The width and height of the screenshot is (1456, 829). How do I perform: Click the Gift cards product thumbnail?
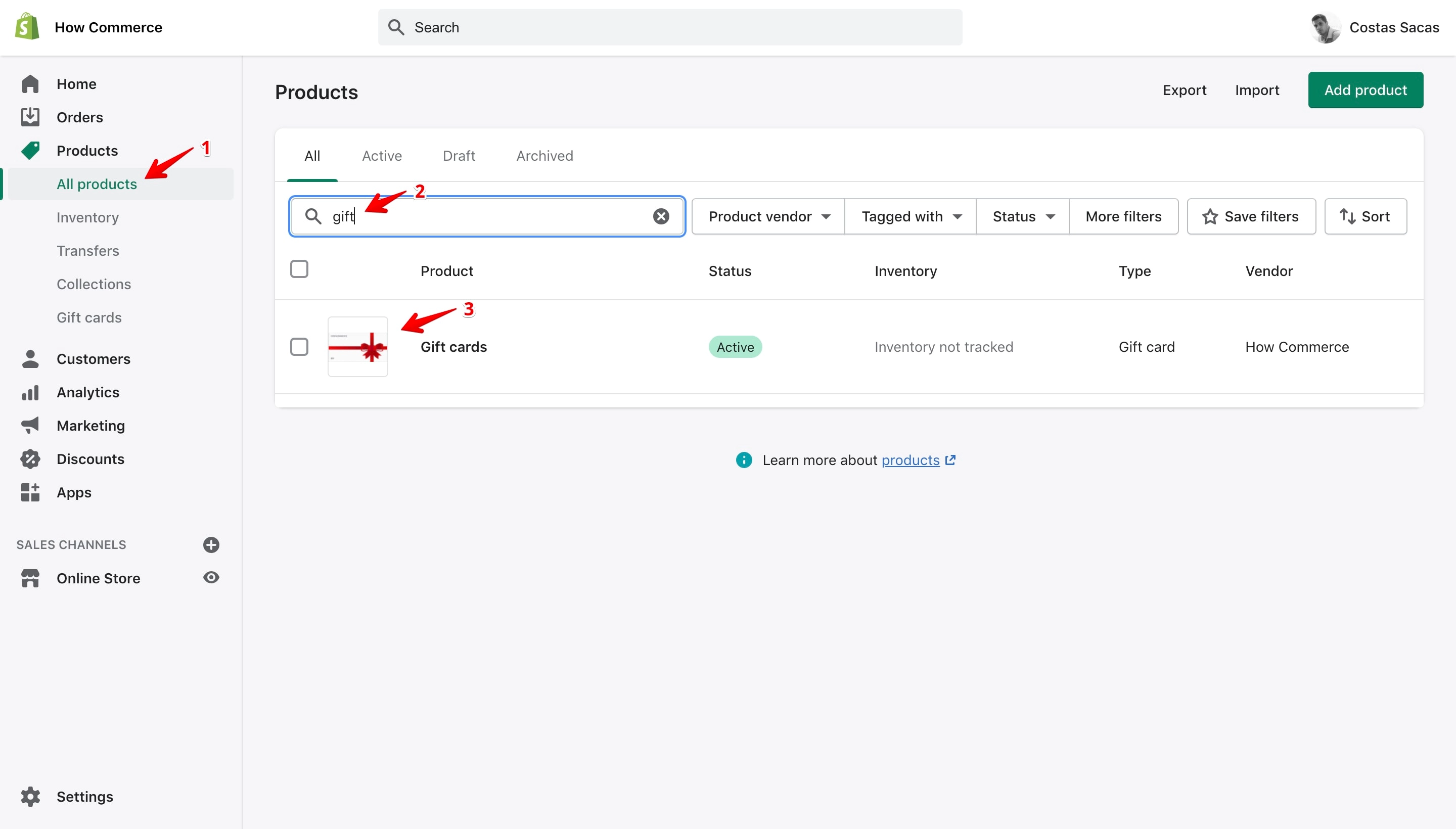click(357, 347)
